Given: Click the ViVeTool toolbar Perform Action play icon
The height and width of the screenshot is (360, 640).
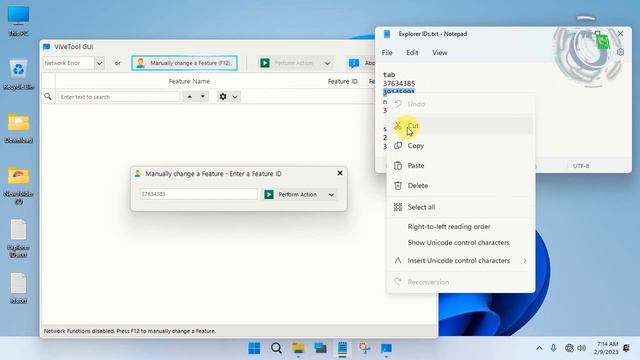Looking at the screenshot, I should [265, 63].
